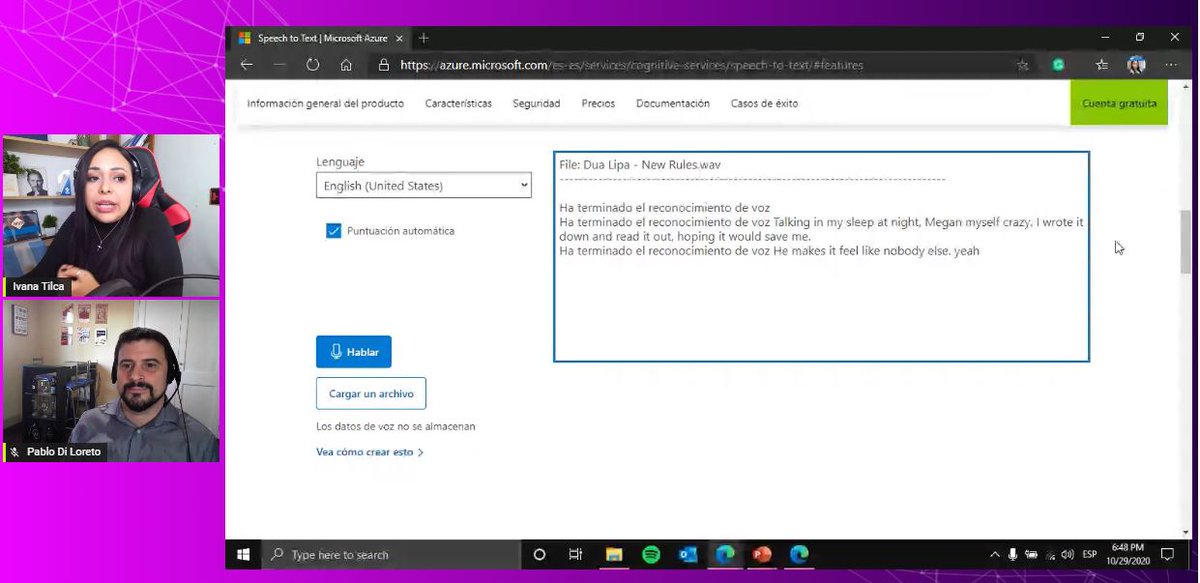Open Spotify from the taskbar
Screen dimensions: 1200x583
(x=651, y=554)
